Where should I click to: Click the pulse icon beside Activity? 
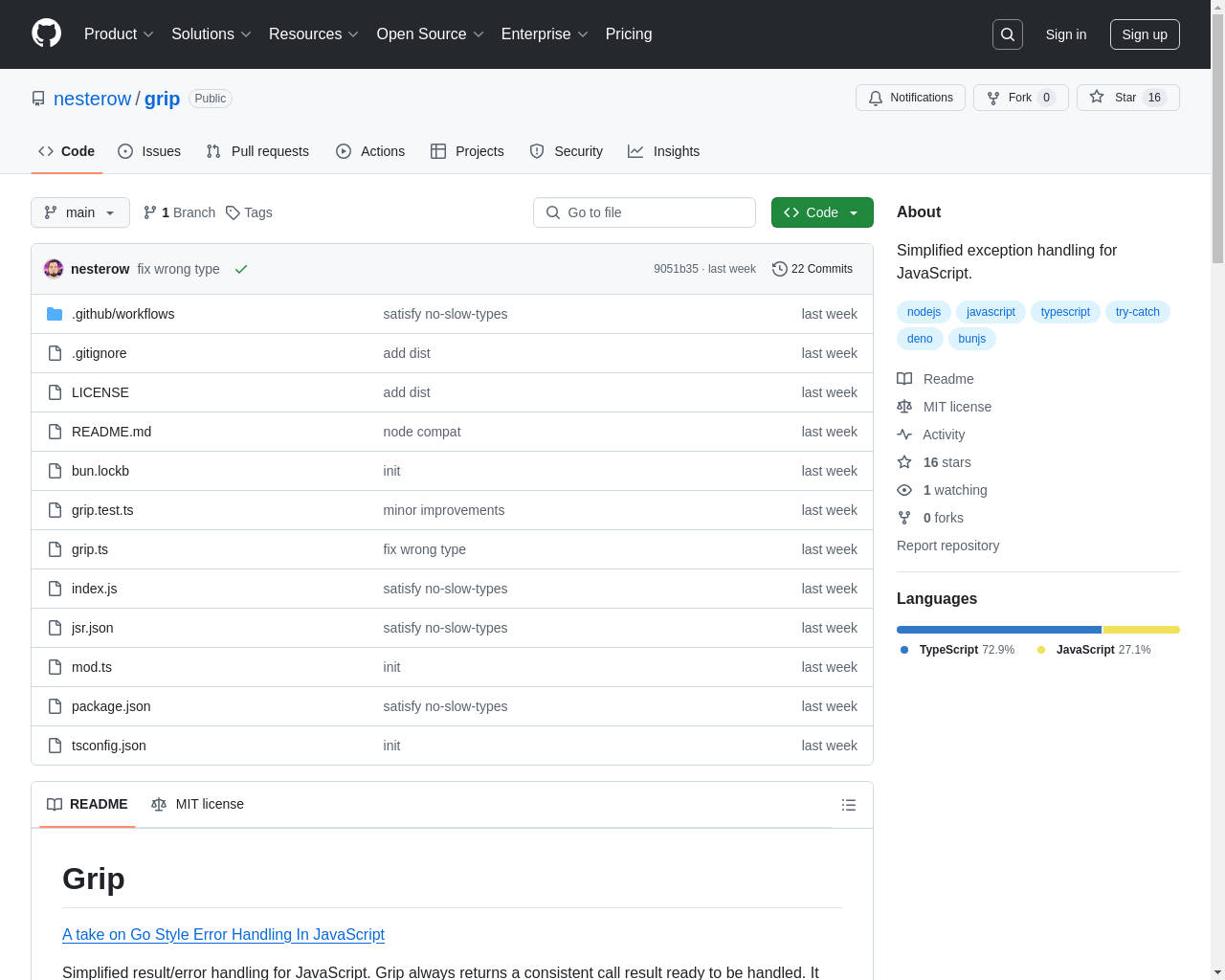pos(904,434)
